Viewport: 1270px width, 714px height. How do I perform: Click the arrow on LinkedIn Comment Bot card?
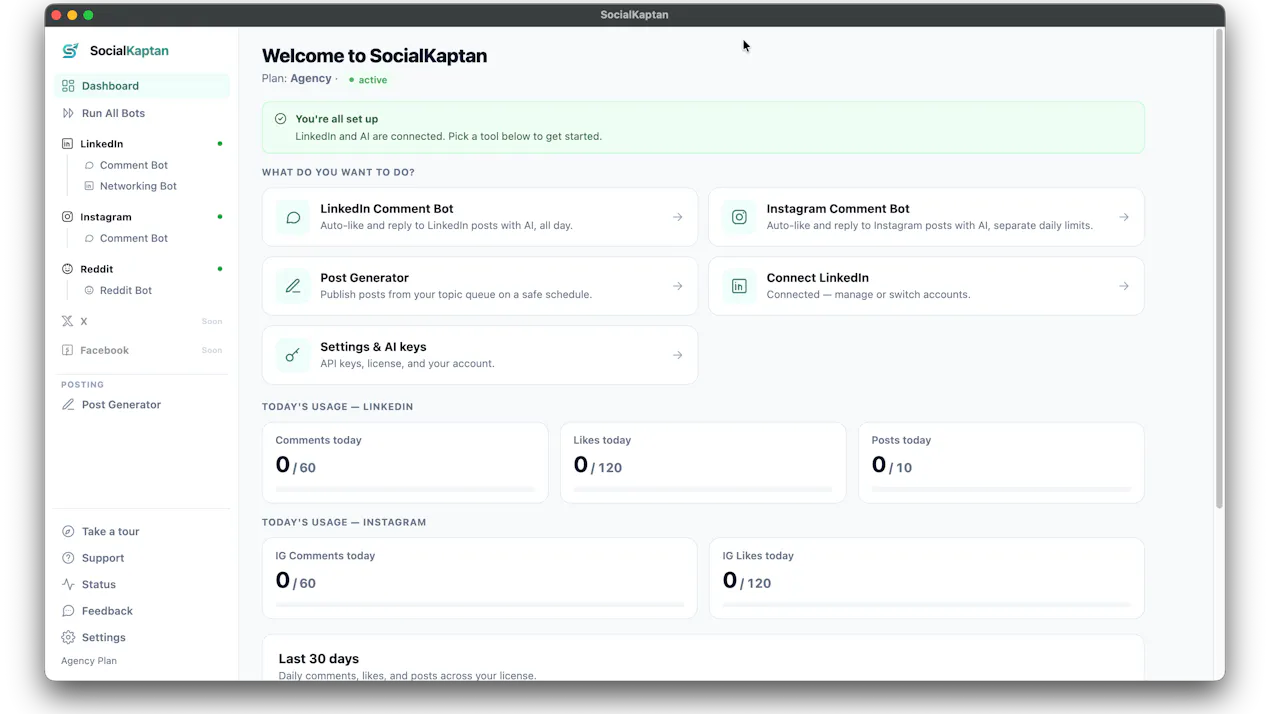tap(677, 217)
